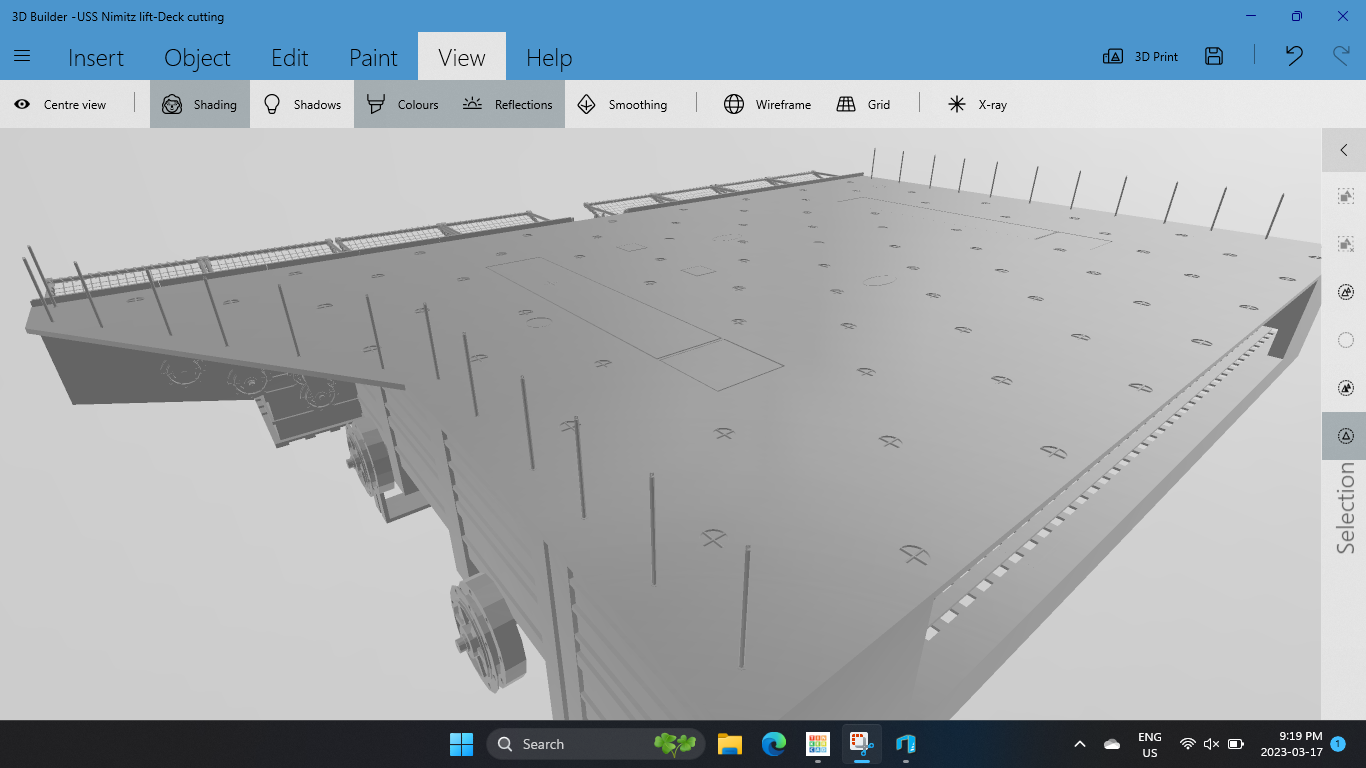Screen dimensions: 1366x768
Task: Turn on Wireframe view
Action: tap(768, 104)
